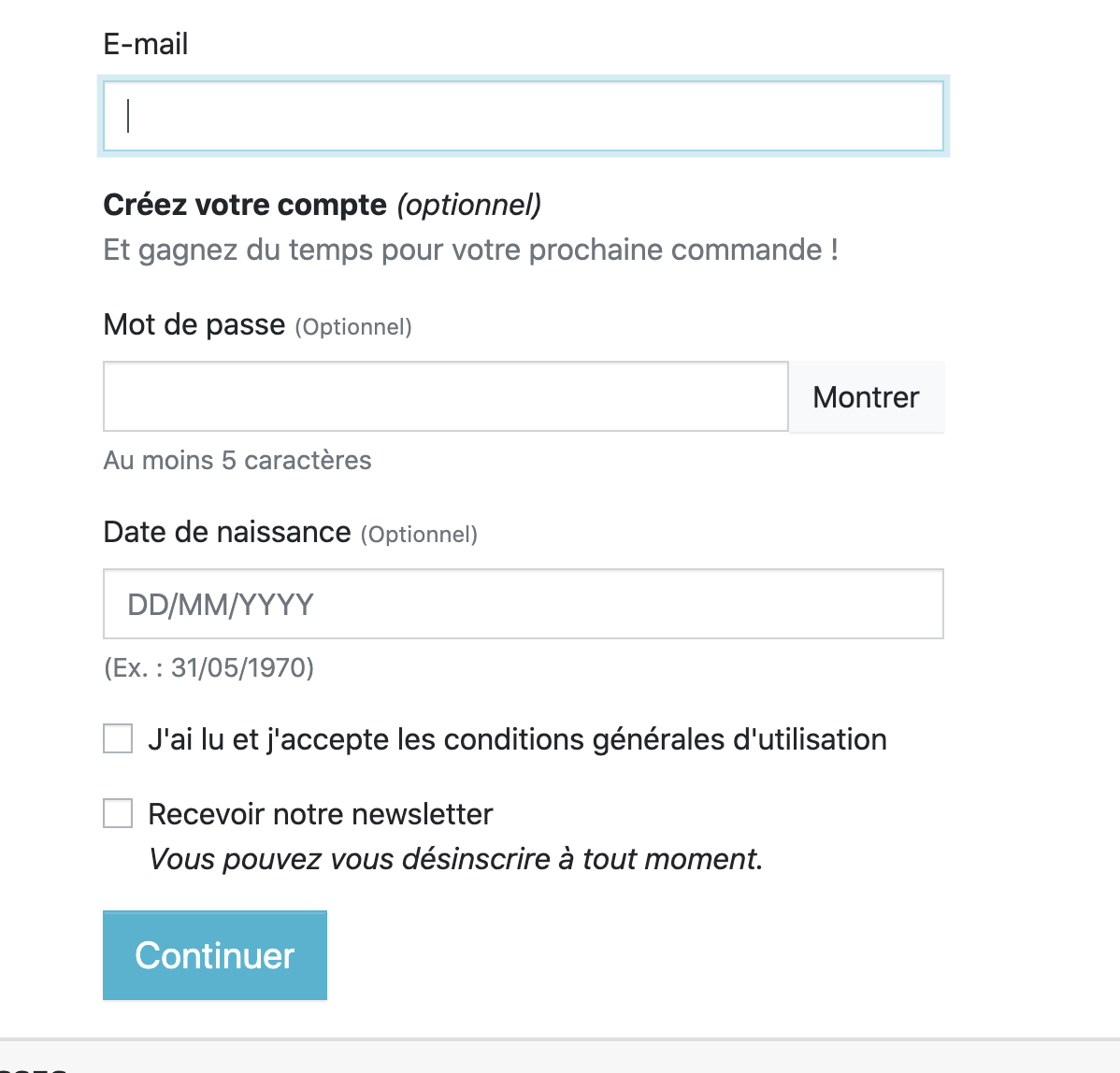
Task: Click "(Optionnel)" beside Mot de passe
Action: tap(353, 327)
